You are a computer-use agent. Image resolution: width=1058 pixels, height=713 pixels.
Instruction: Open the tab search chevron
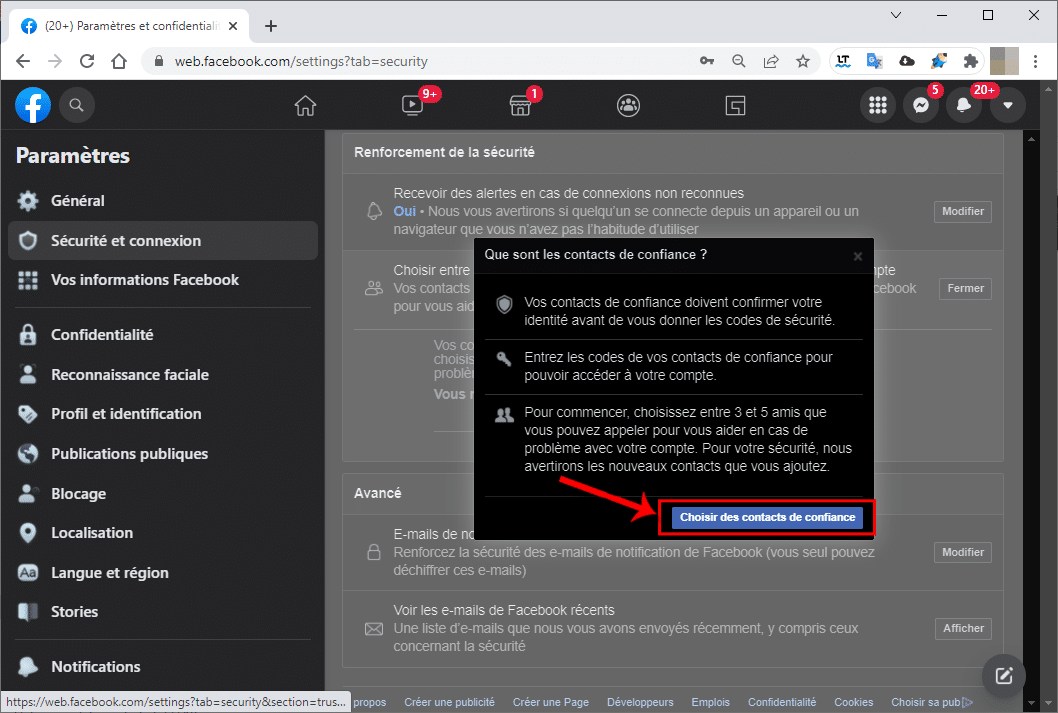tap(895, 15)
